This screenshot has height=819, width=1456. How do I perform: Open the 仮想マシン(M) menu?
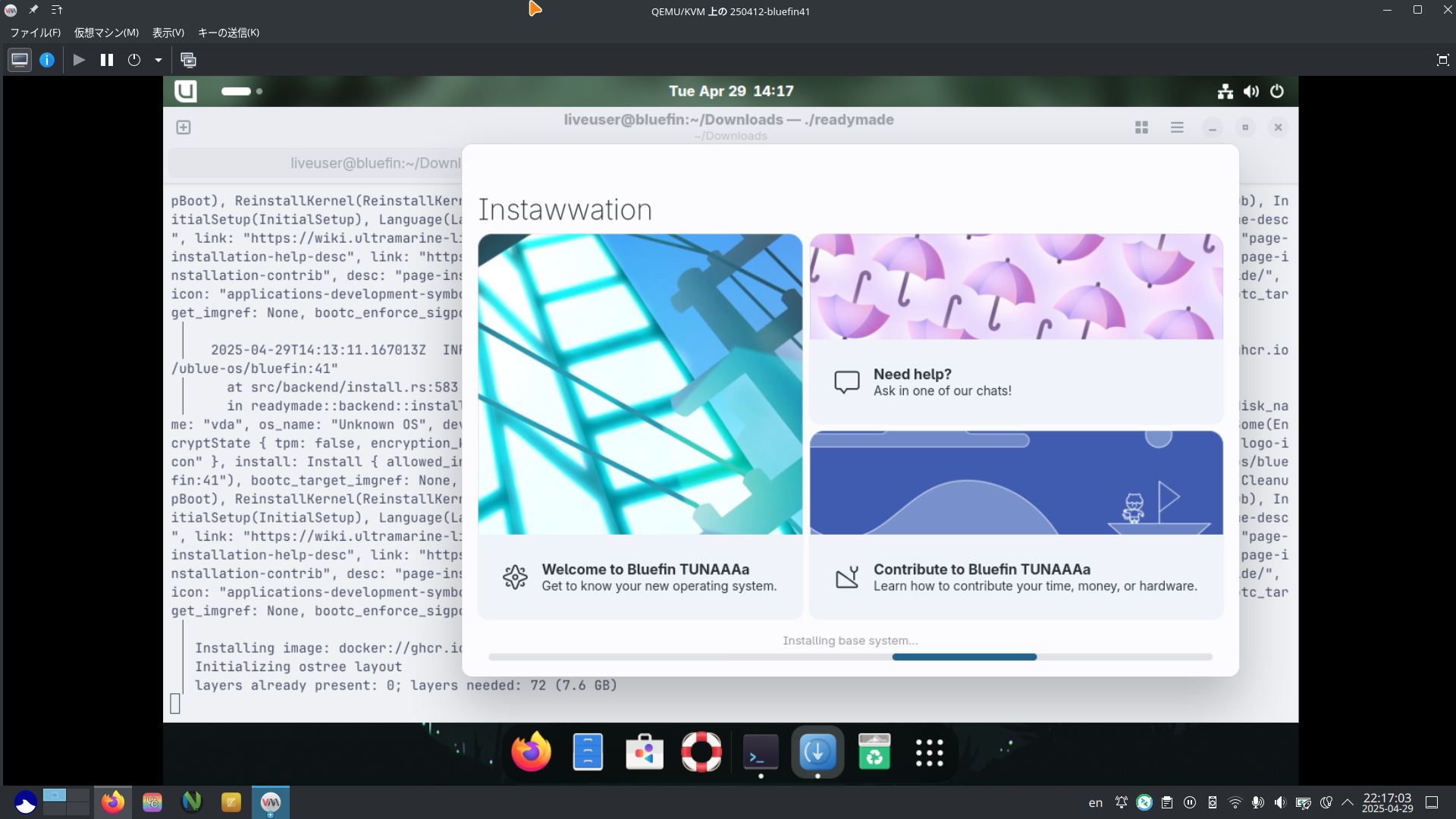(106, 33)
